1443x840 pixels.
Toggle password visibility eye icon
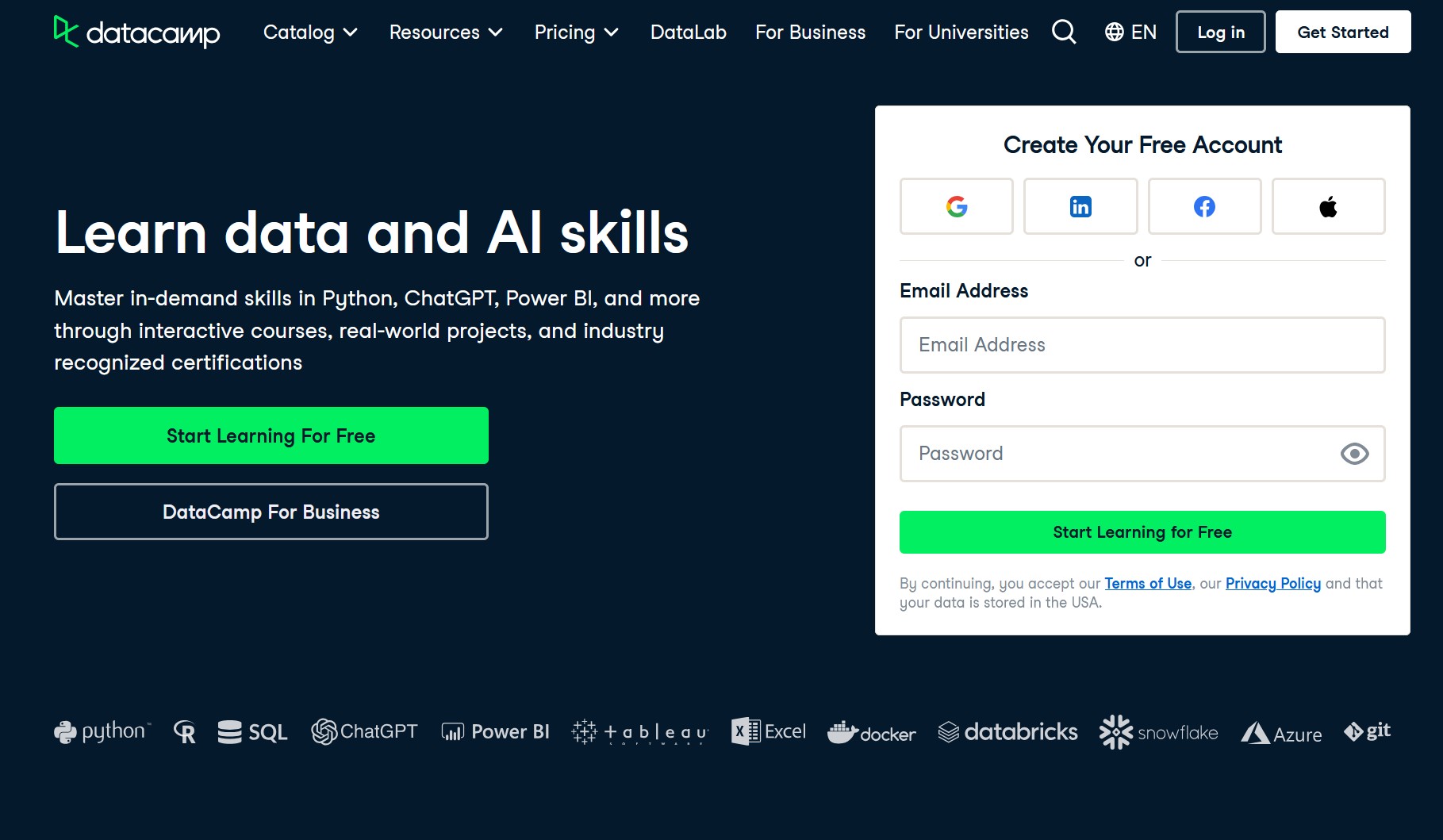point(1354,454)
